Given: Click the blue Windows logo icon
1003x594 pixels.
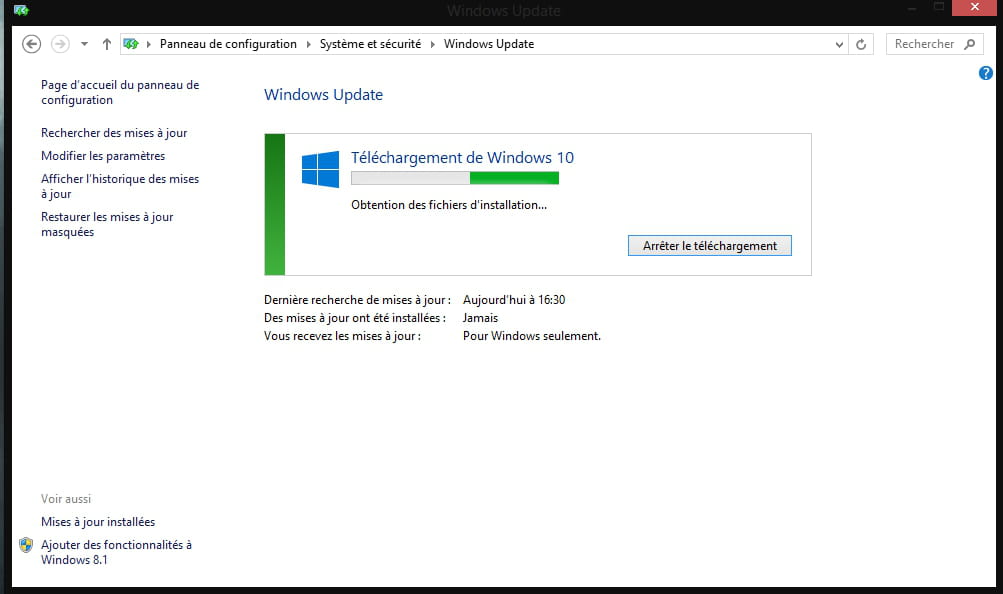Looking at the screenshot, I should click(x=320, y=169).
